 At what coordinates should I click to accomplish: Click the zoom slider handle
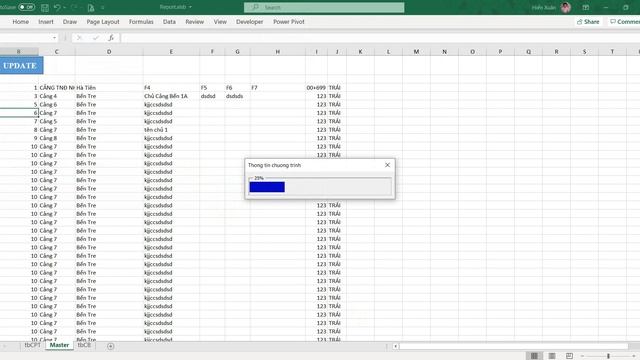point(608,356)
